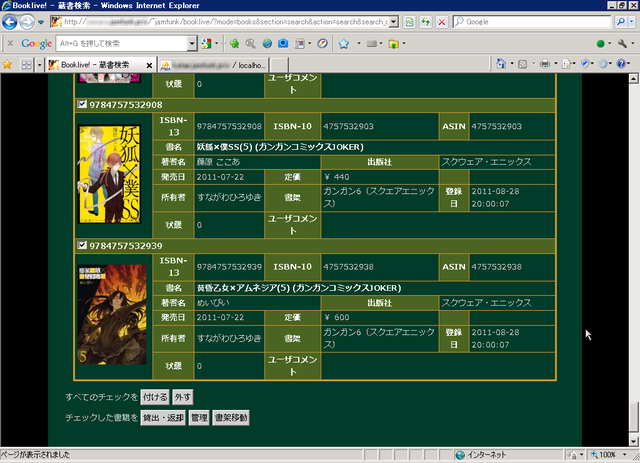Click the page scrollbar down arrow

(633, 441)
